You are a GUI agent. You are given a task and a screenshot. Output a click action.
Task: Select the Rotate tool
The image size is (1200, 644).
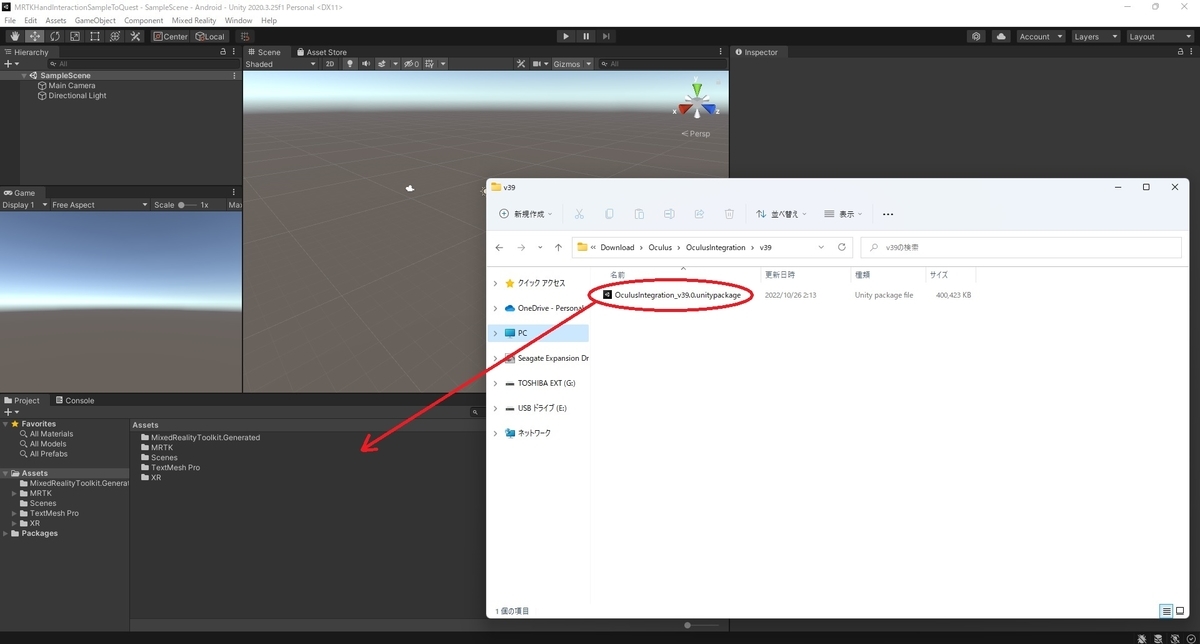point(55,36)
